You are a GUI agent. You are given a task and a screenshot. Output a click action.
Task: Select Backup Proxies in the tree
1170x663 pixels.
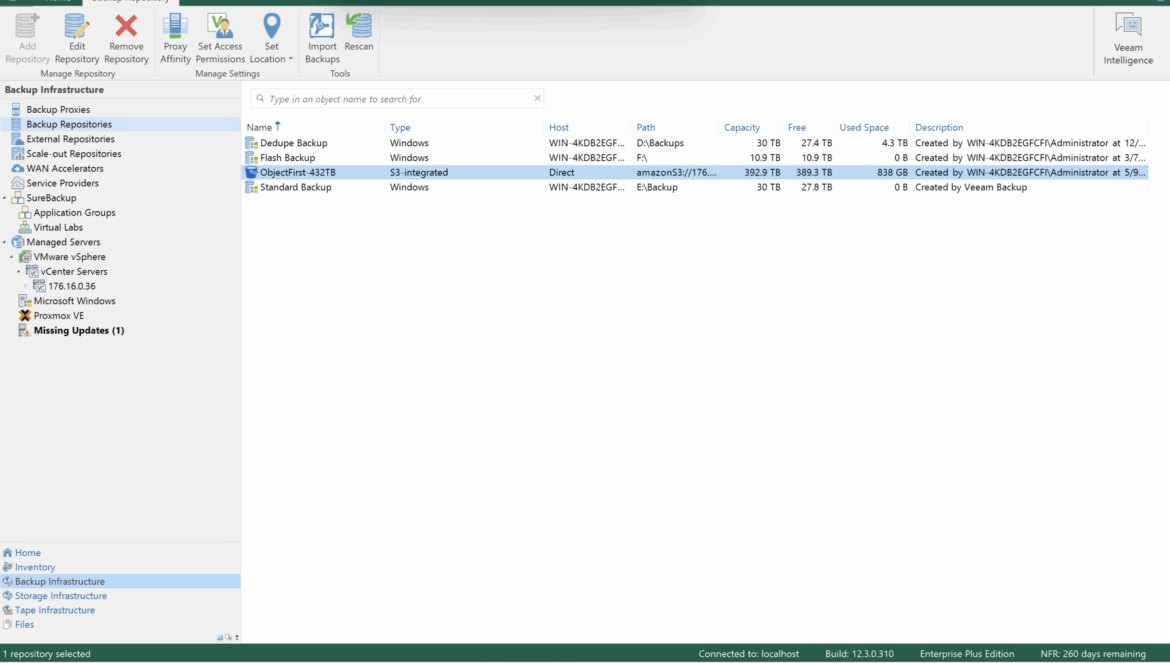point(58,110)
